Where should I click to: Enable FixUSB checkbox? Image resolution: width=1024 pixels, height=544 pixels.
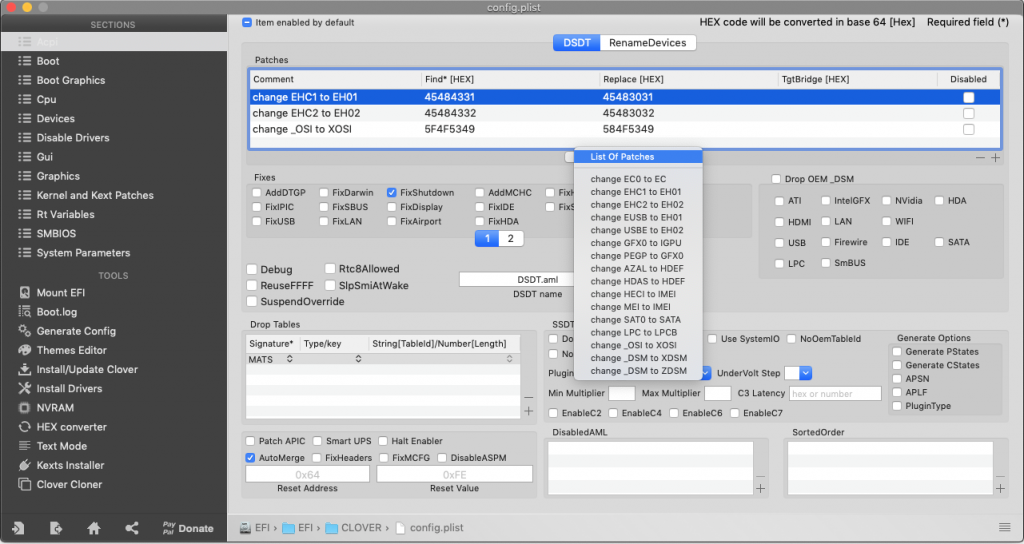point(257,221)
